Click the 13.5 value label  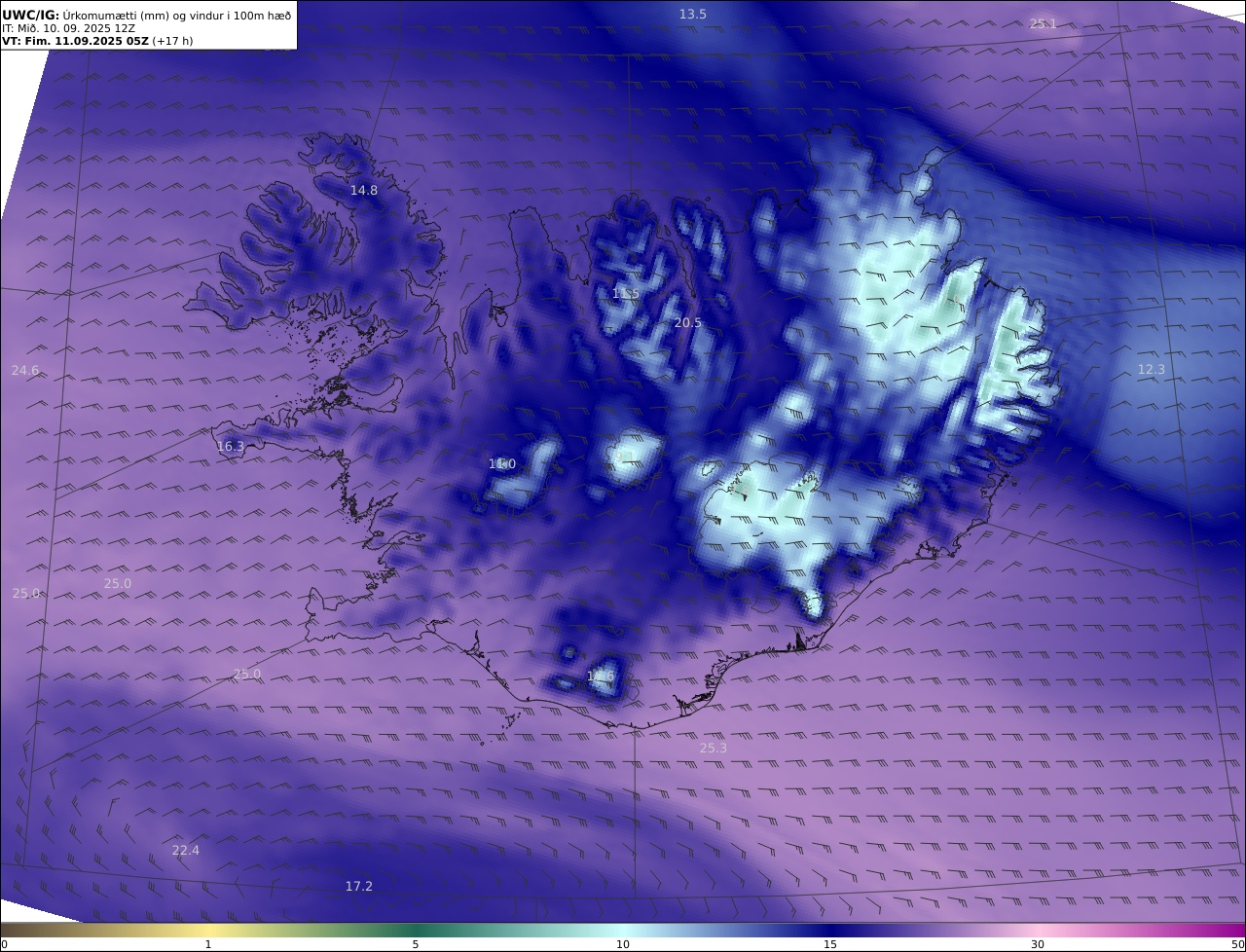[693, 14]
